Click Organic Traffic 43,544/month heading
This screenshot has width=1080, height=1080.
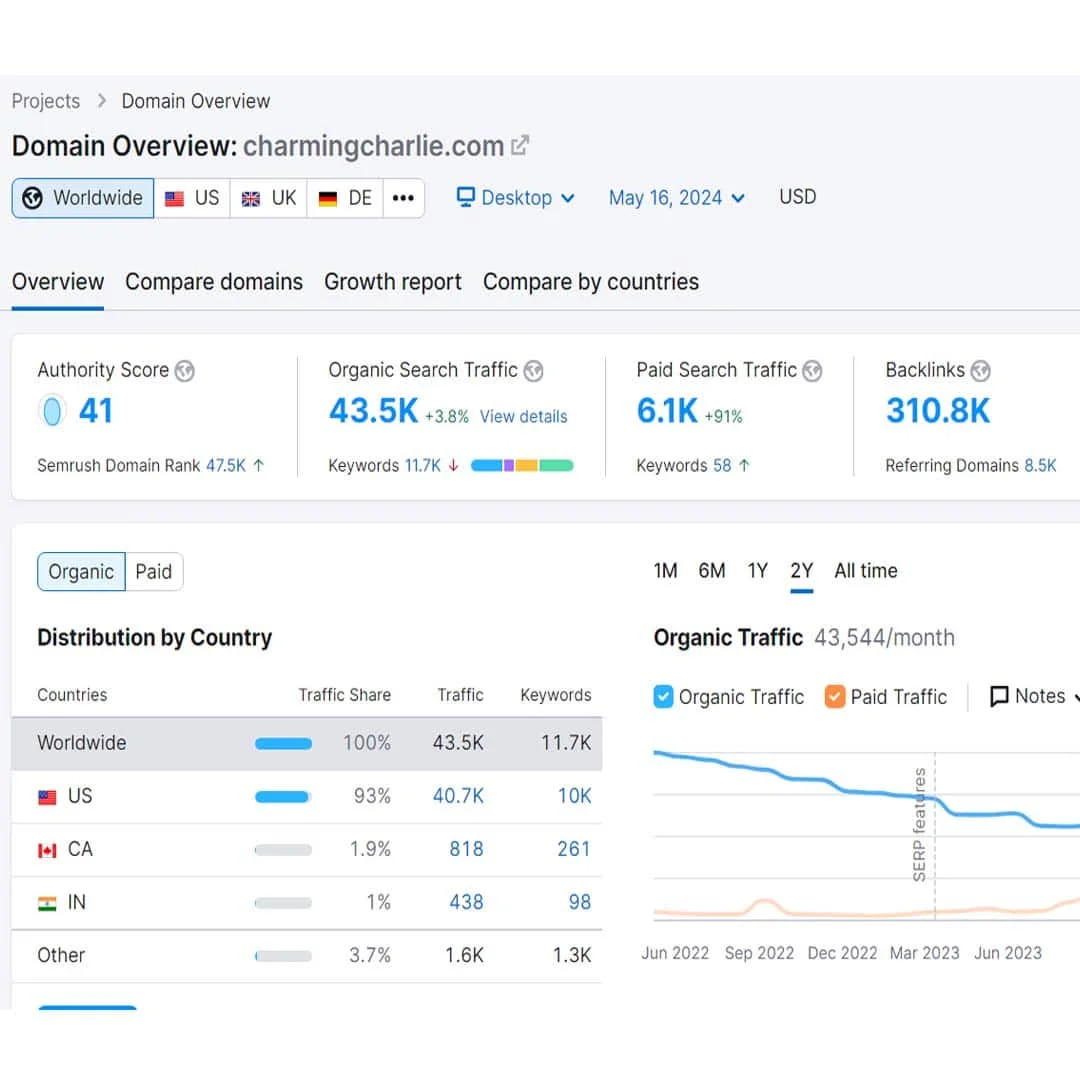tap(804, 638)
